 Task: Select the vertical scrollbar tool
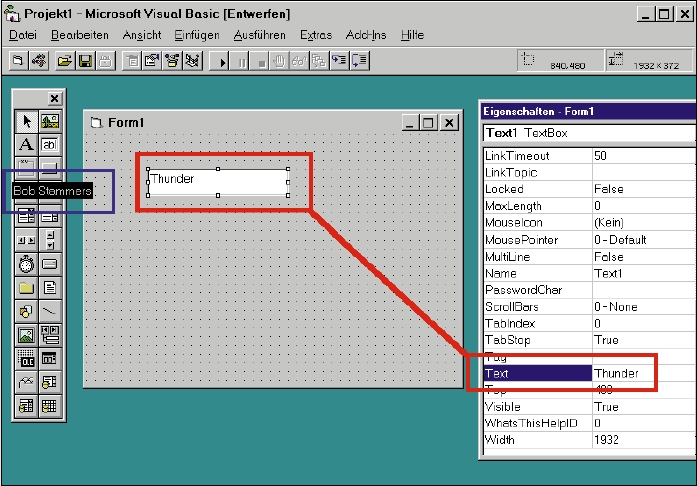click(x=50, y=240)
